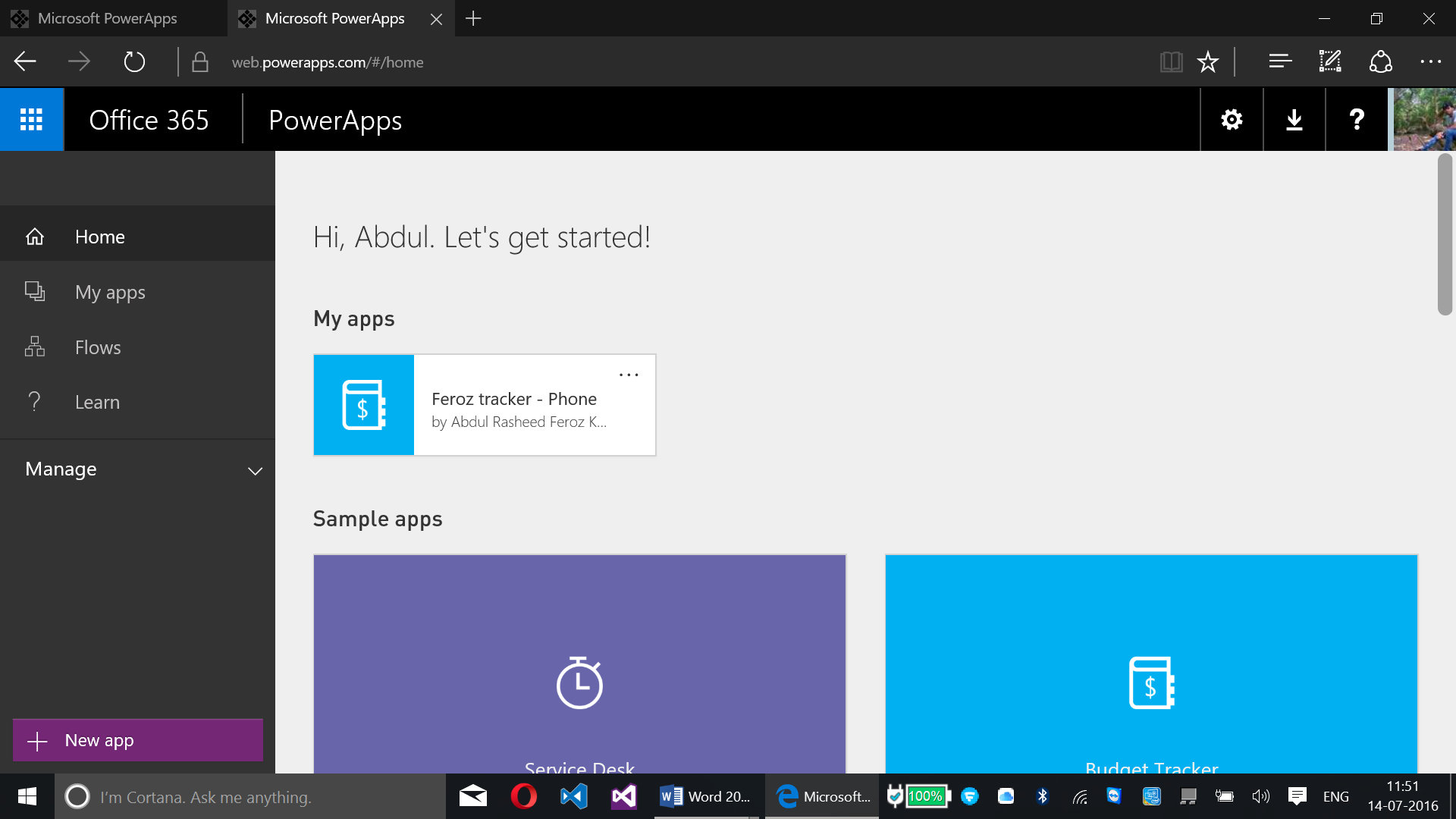This screenshot has width=1456, height=819.
Task: Click the Office 365 header link
Action: (149, 120)
